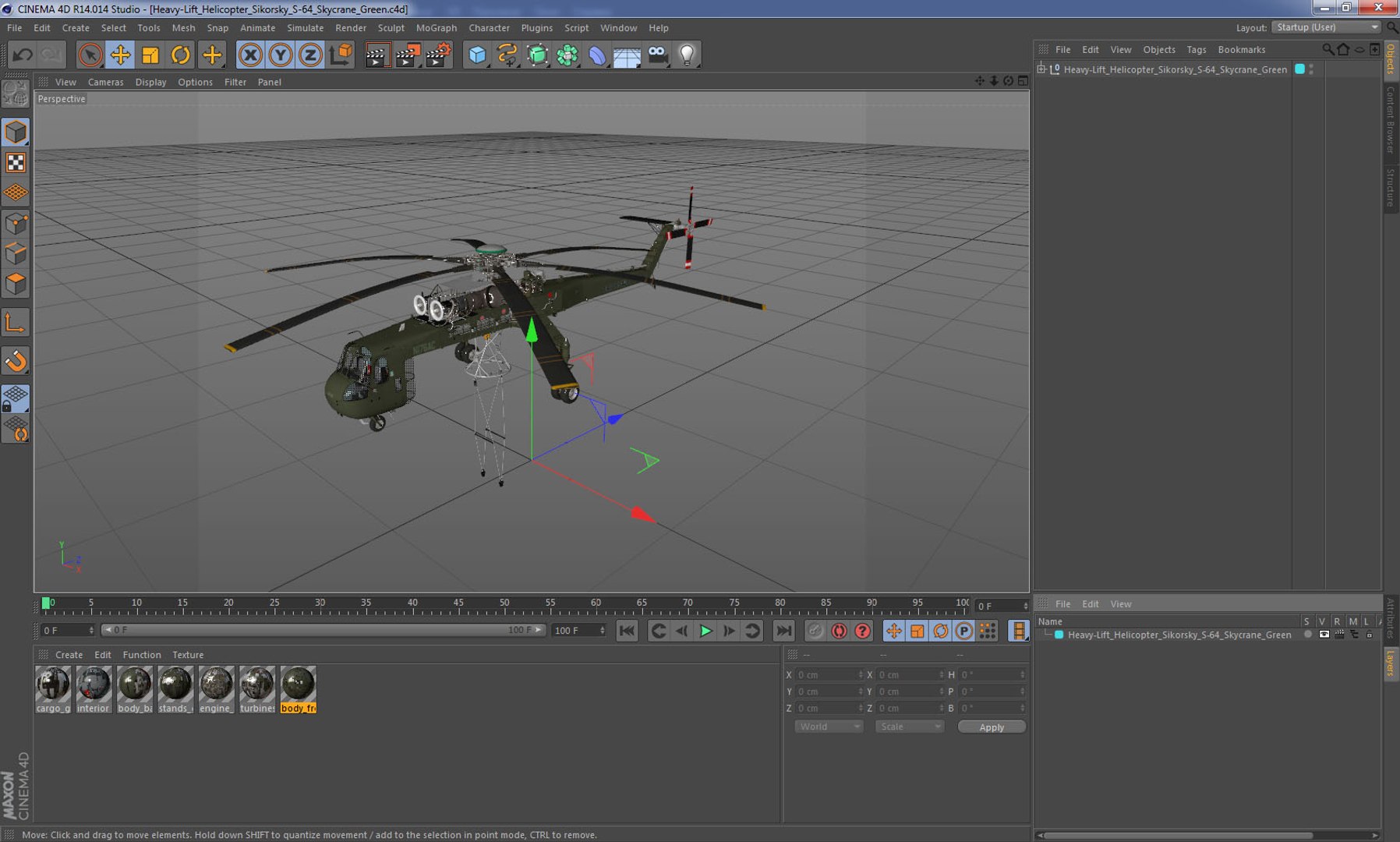
Task: Click the current frame 0 F field
Action: (67, 630)
